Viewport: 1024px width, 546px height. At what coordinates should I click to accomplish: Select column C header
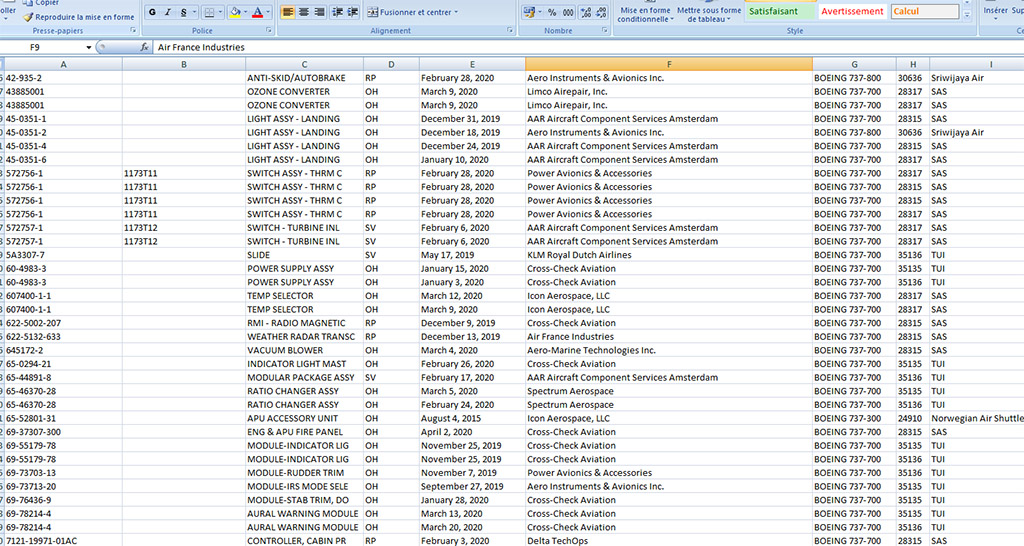coord(304,64)
